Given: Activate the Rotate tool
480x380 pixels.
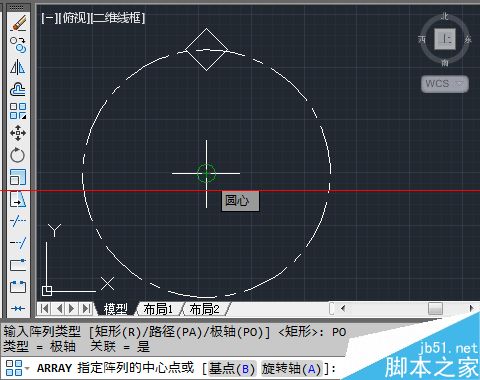Looking at the screenshot, I should pos(18,155).
